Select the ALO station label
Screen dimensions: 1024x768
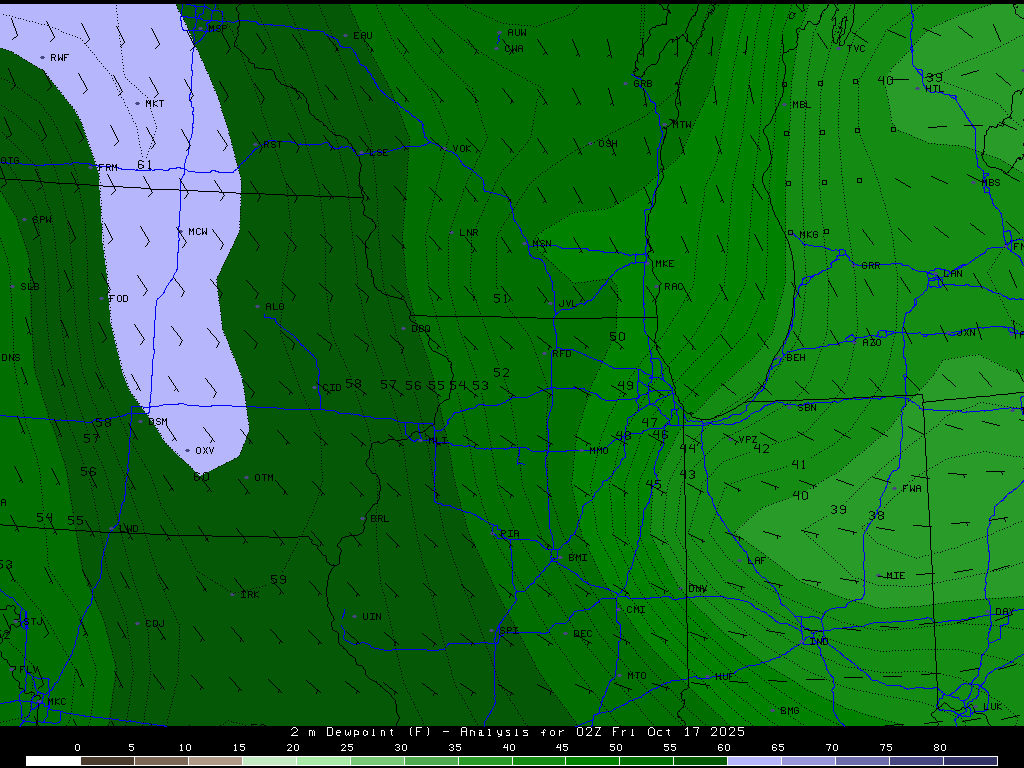click(x=274, y=306)
